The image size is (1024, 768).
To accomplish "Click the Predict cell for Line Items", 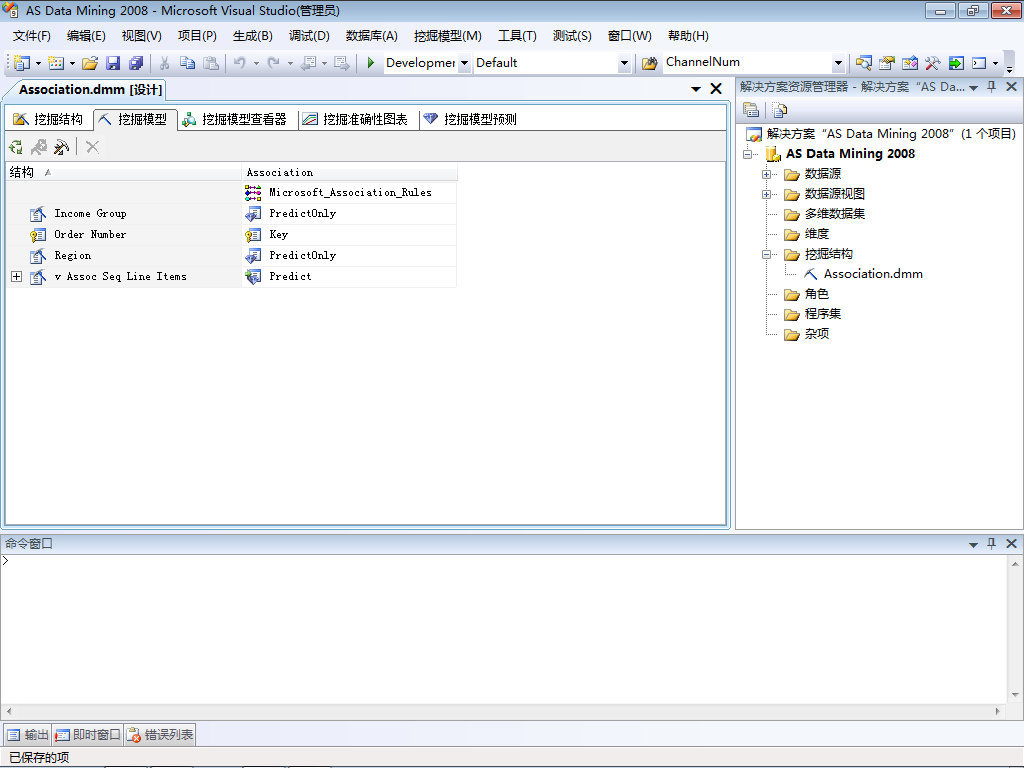I will (x=349, y=277).
